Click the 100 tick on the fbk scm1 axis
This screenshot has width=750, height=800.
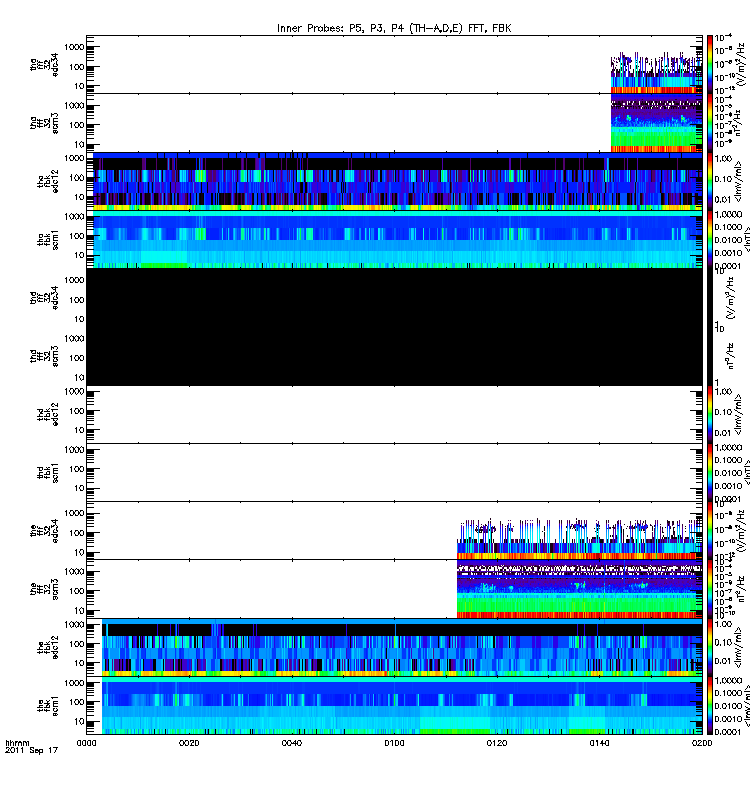pos(77,702)
